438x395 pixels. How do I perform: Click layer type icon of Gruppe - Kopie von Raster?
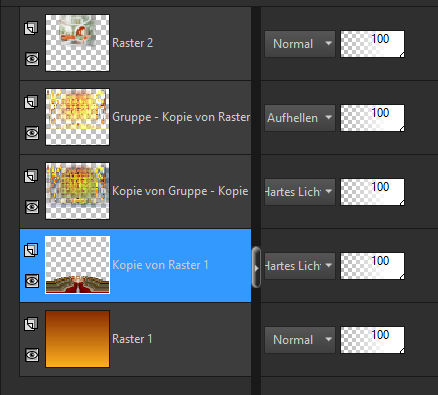tap(31, 102)
